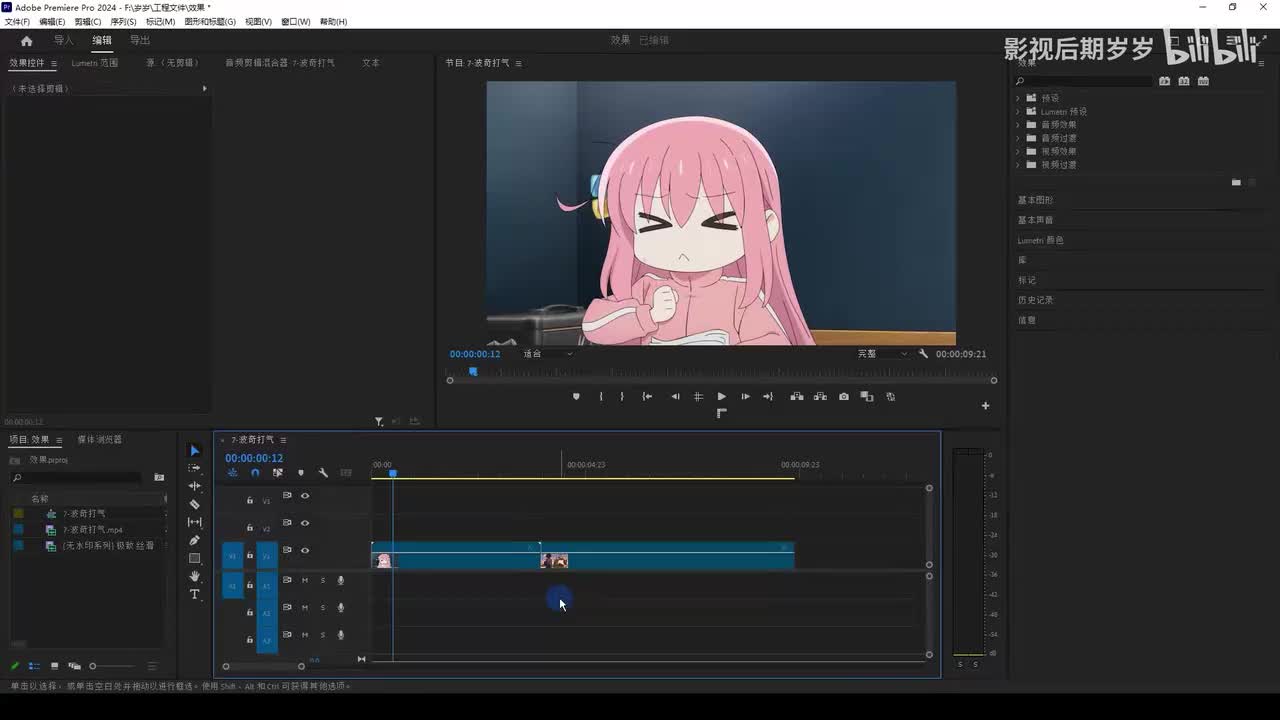Toggle V1 track eye visibility

(305, 550)
